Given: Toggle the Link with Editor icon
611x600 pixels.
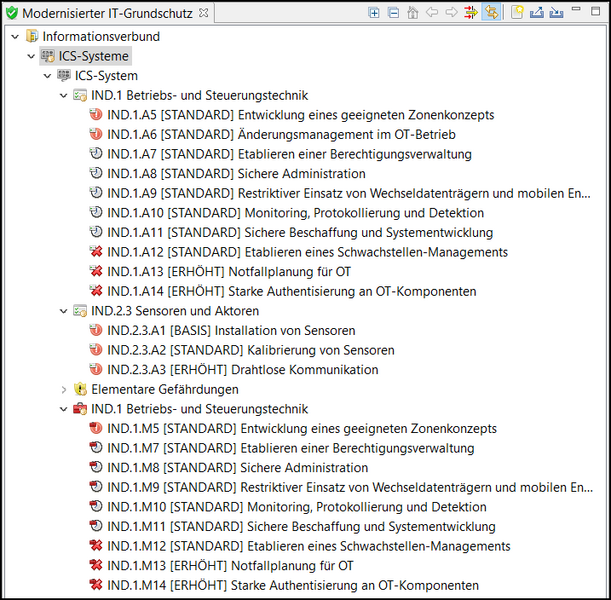Looking at the screenshot, I should (491, 12).
